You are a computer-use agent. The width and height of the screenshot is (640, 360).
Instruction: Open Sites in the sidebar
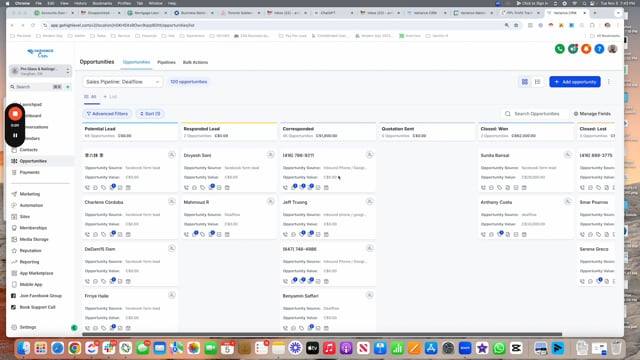coord(24,217)
